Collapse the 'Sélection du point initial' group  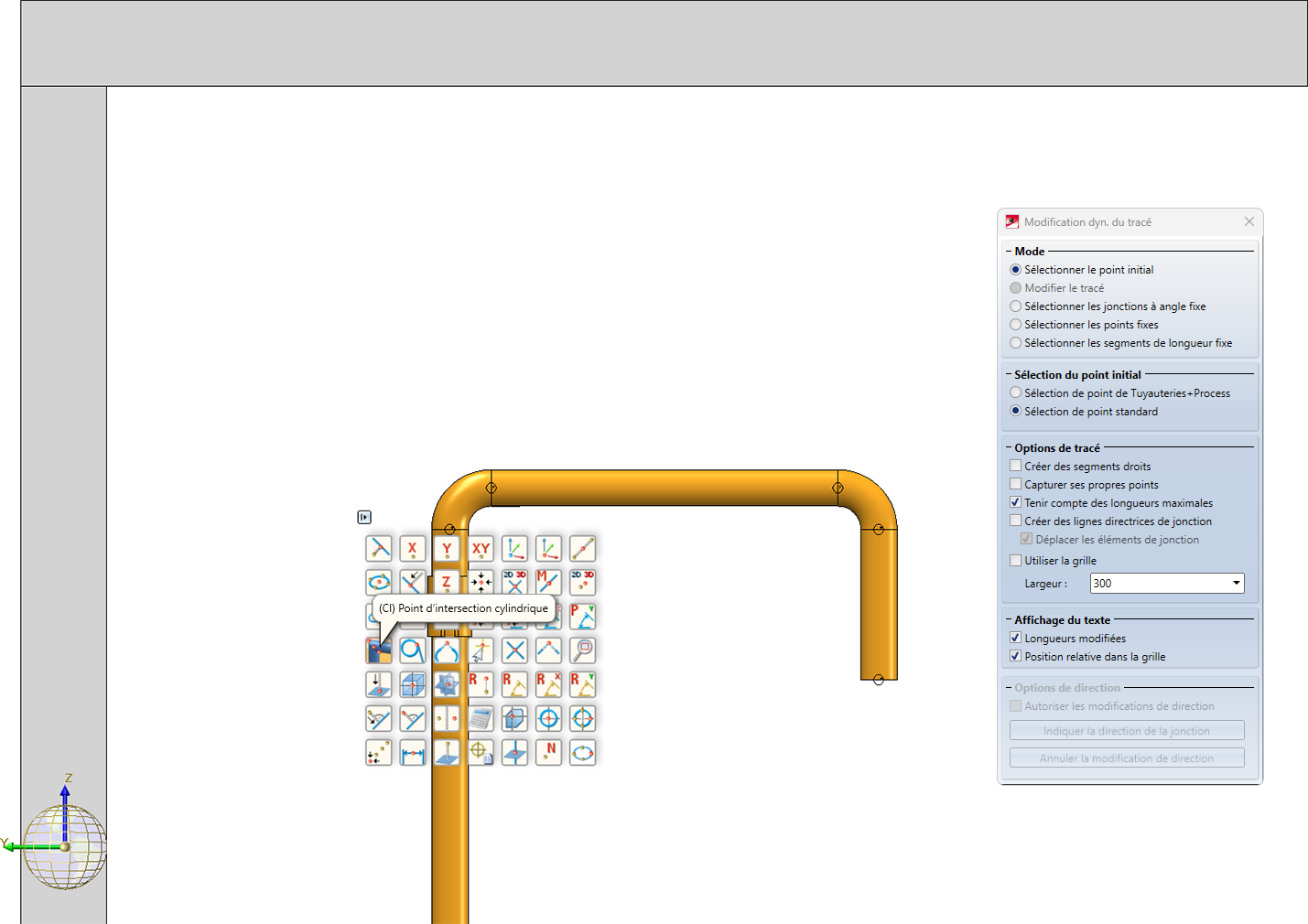[1009, 374]
